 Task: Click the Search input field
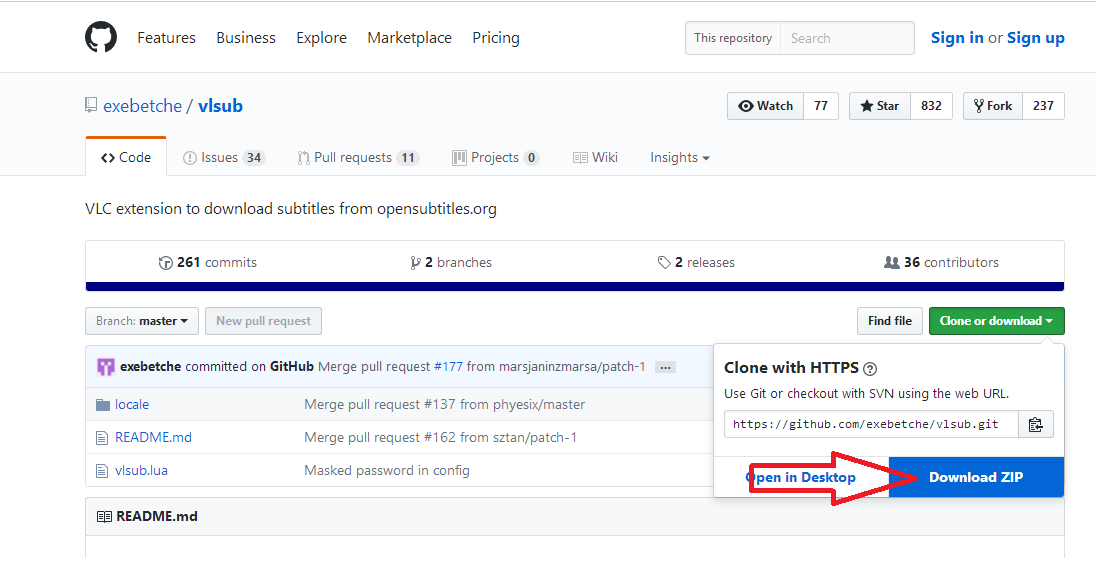[847, 38]
